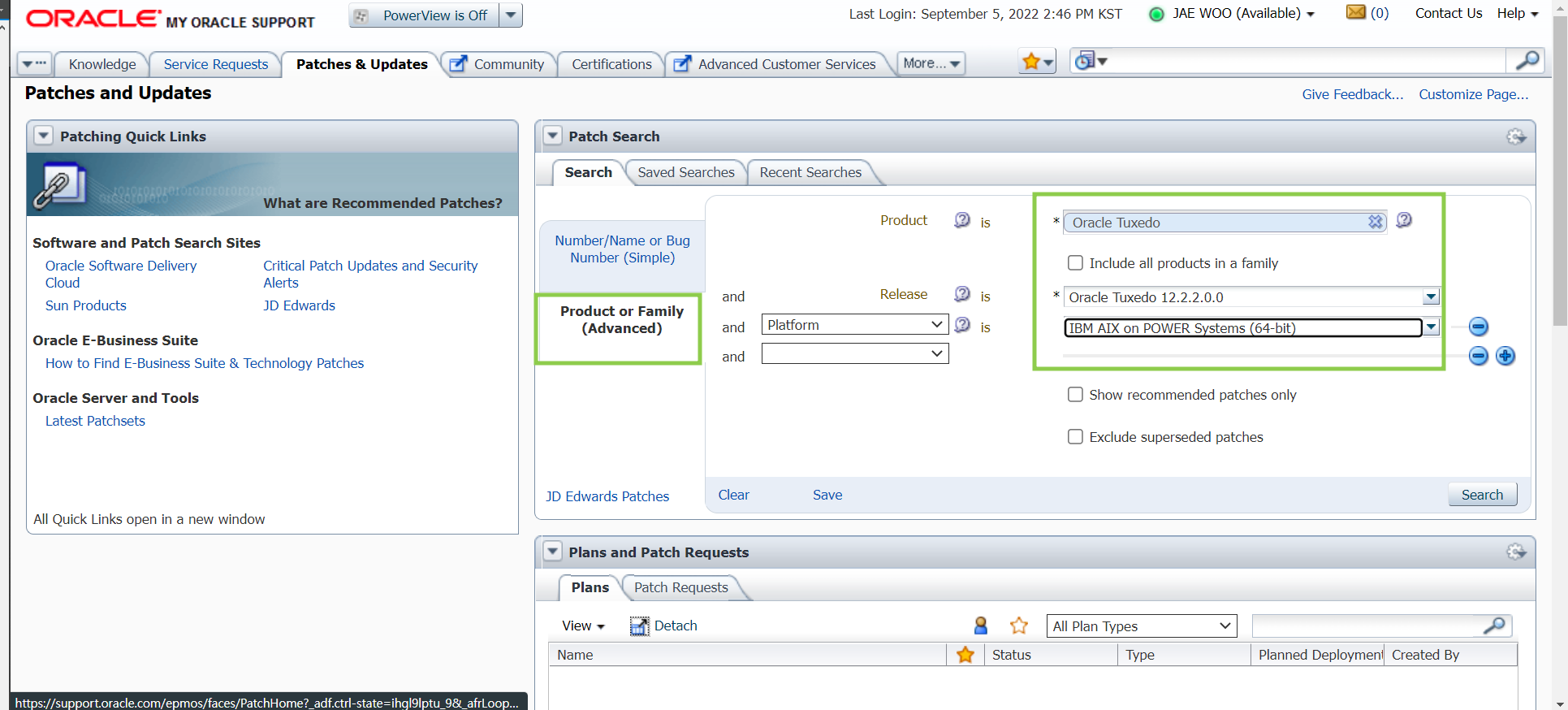Open the empty filter type dropdown
The height and width of the screenshot is (710, 1568).
coord(855,353)
